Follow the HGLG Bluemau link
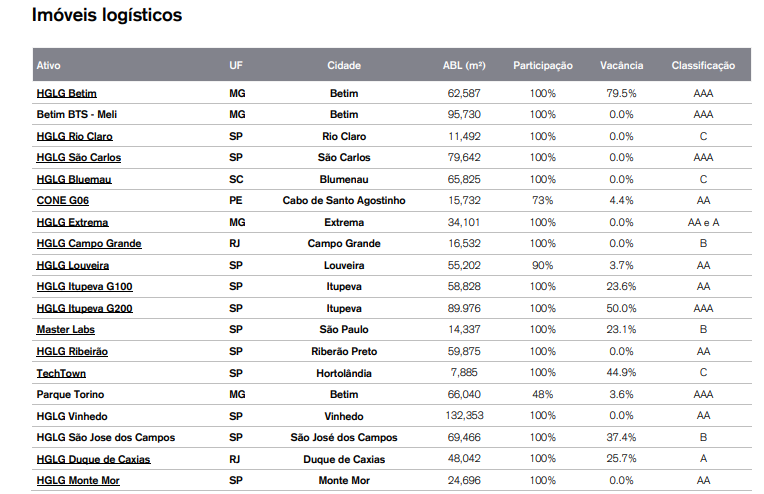 click(x=74, y=179)
